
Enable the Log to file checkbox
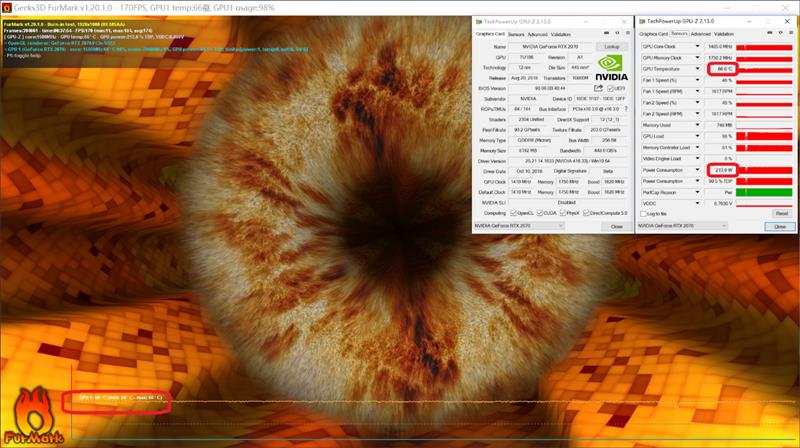[x=644, y=213]
